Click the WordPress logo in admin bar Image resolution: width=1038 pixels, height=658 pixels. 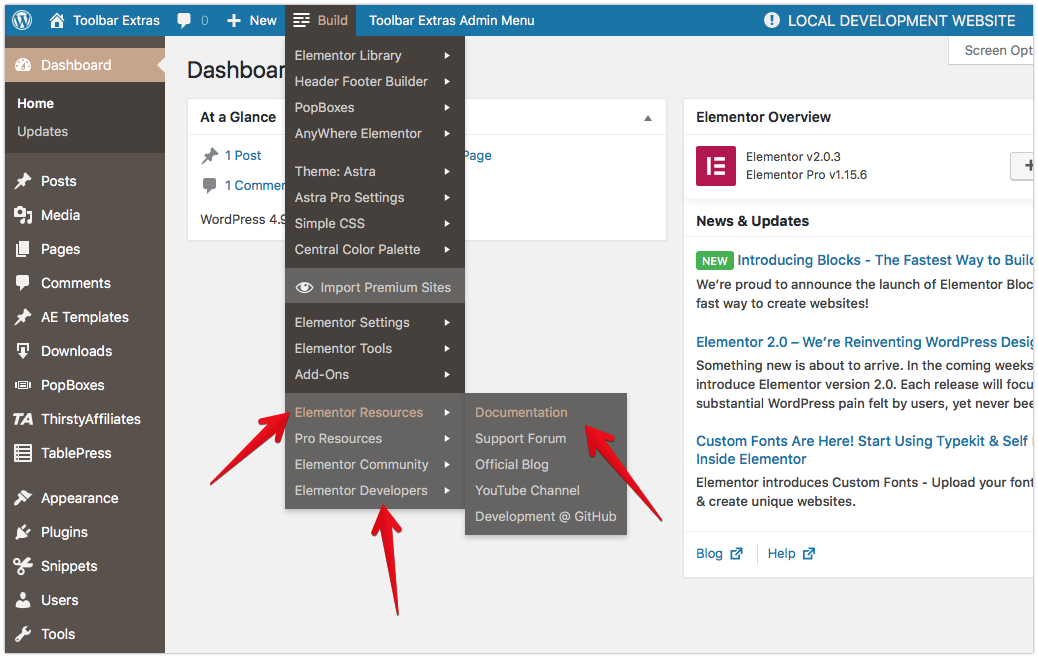(22, 20)
